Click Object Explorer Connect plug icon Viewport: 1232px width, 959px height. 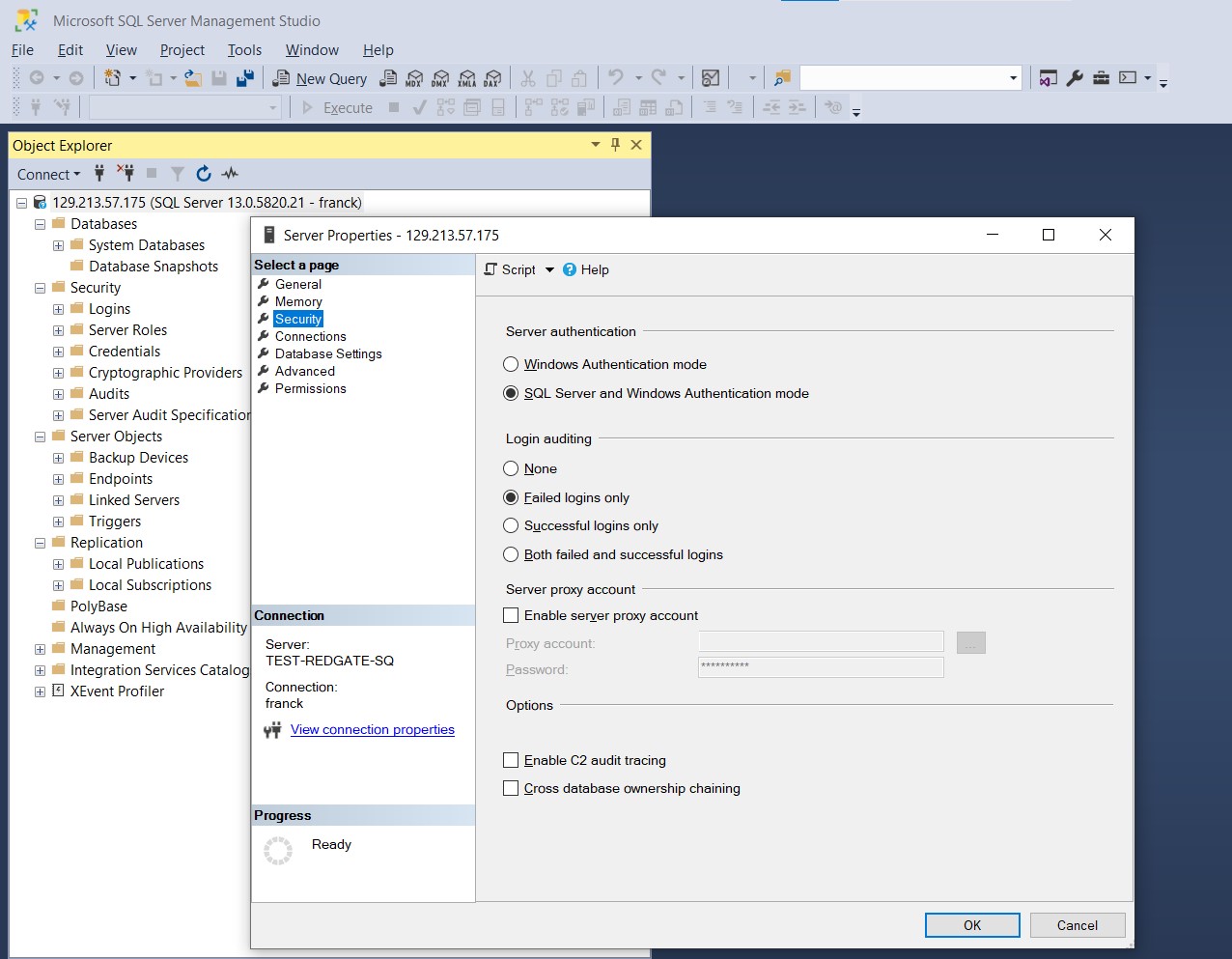pyautogui.click(x=99, y=174)
